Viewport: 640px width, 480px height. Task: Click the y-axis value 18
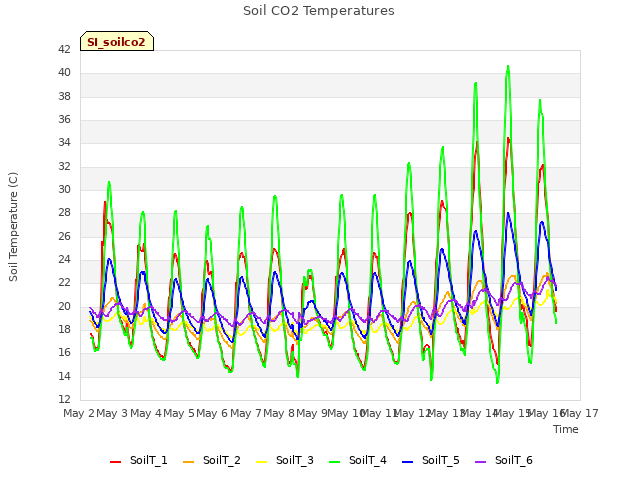(x=64, y=329)
